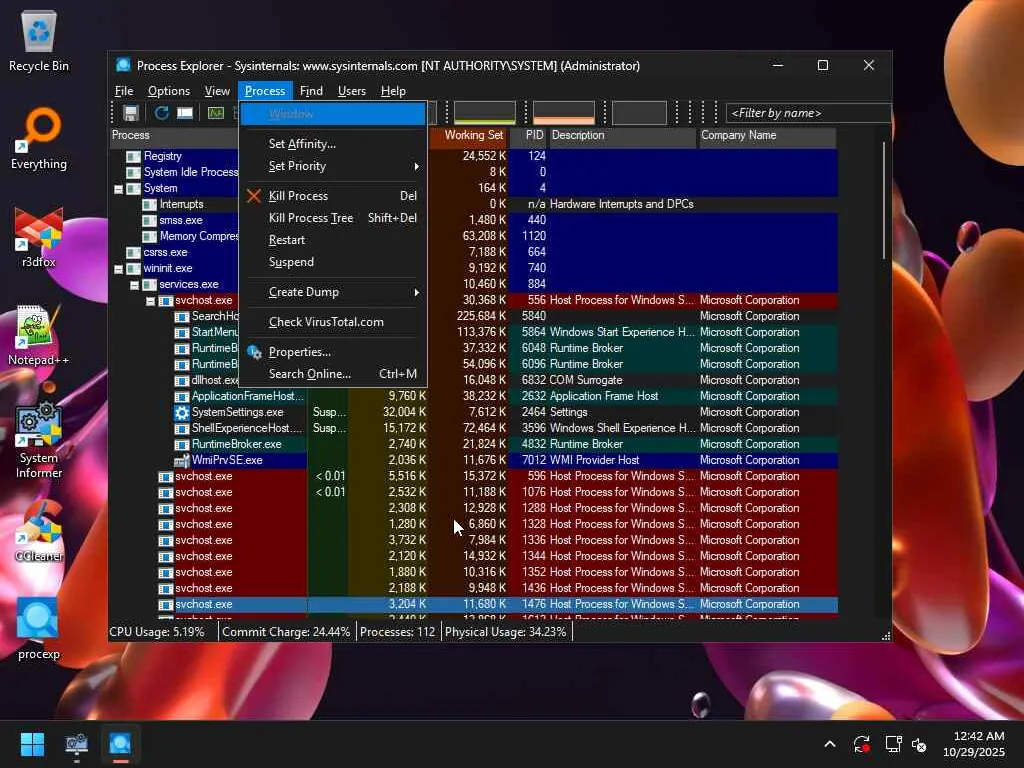Click the WmiPrvSE.exe process icon
The width and height of the screenshot is (1024, 768).
182,460
